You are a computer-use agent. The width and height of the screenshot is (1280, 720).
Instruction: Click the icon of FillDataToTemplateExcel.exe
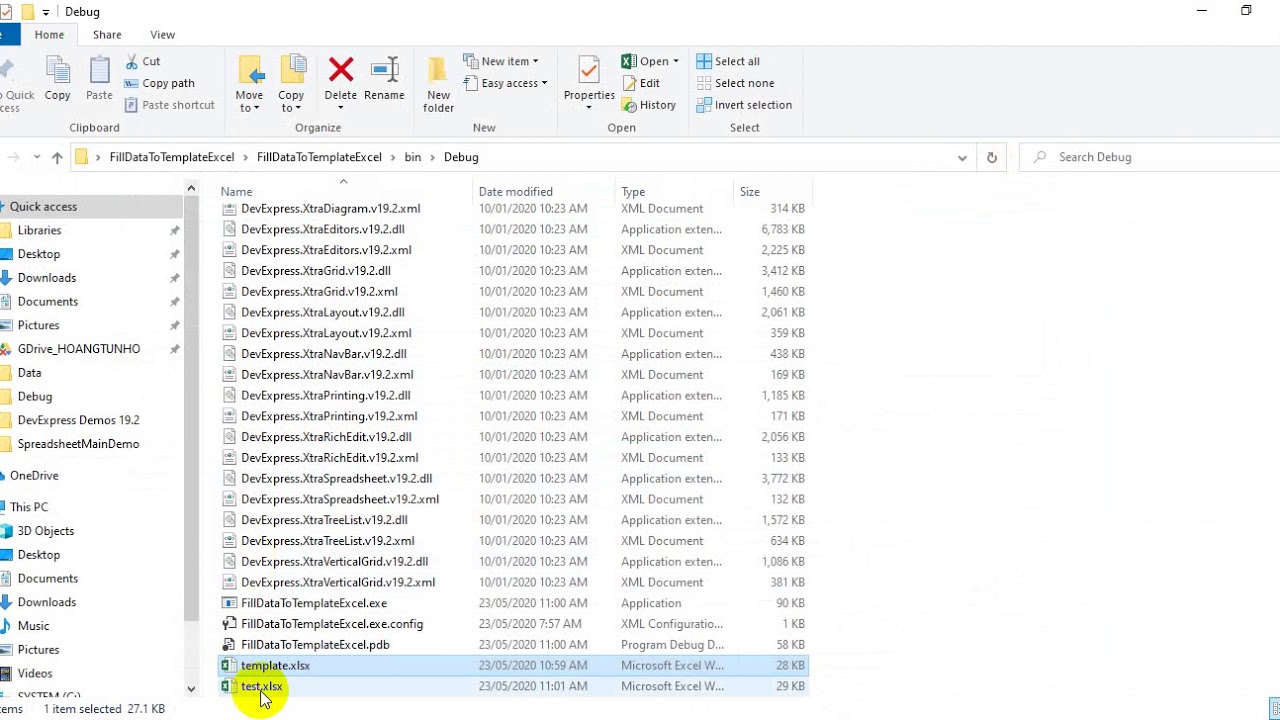pyautogui.click(x=229, y=603)
